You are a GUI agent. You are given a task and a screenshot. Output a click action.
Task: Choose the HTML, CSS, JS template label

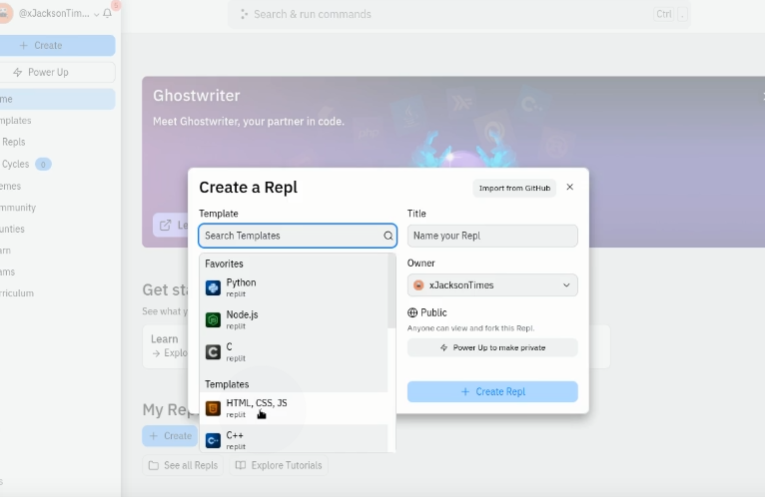click(x=257, y=403)
